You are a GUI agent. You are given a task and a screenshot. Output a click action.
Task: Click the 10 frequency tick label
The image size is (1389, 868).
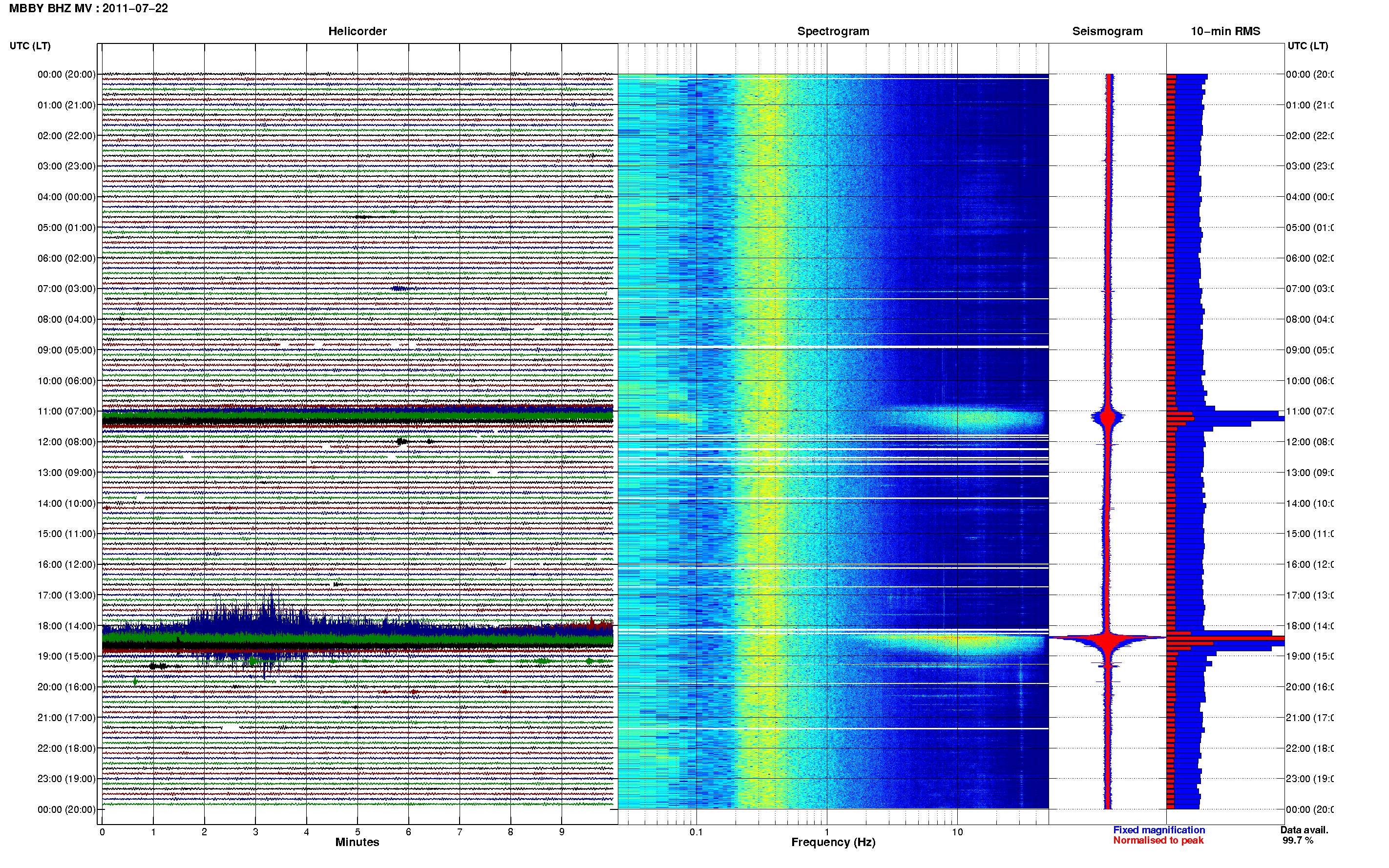957,832
